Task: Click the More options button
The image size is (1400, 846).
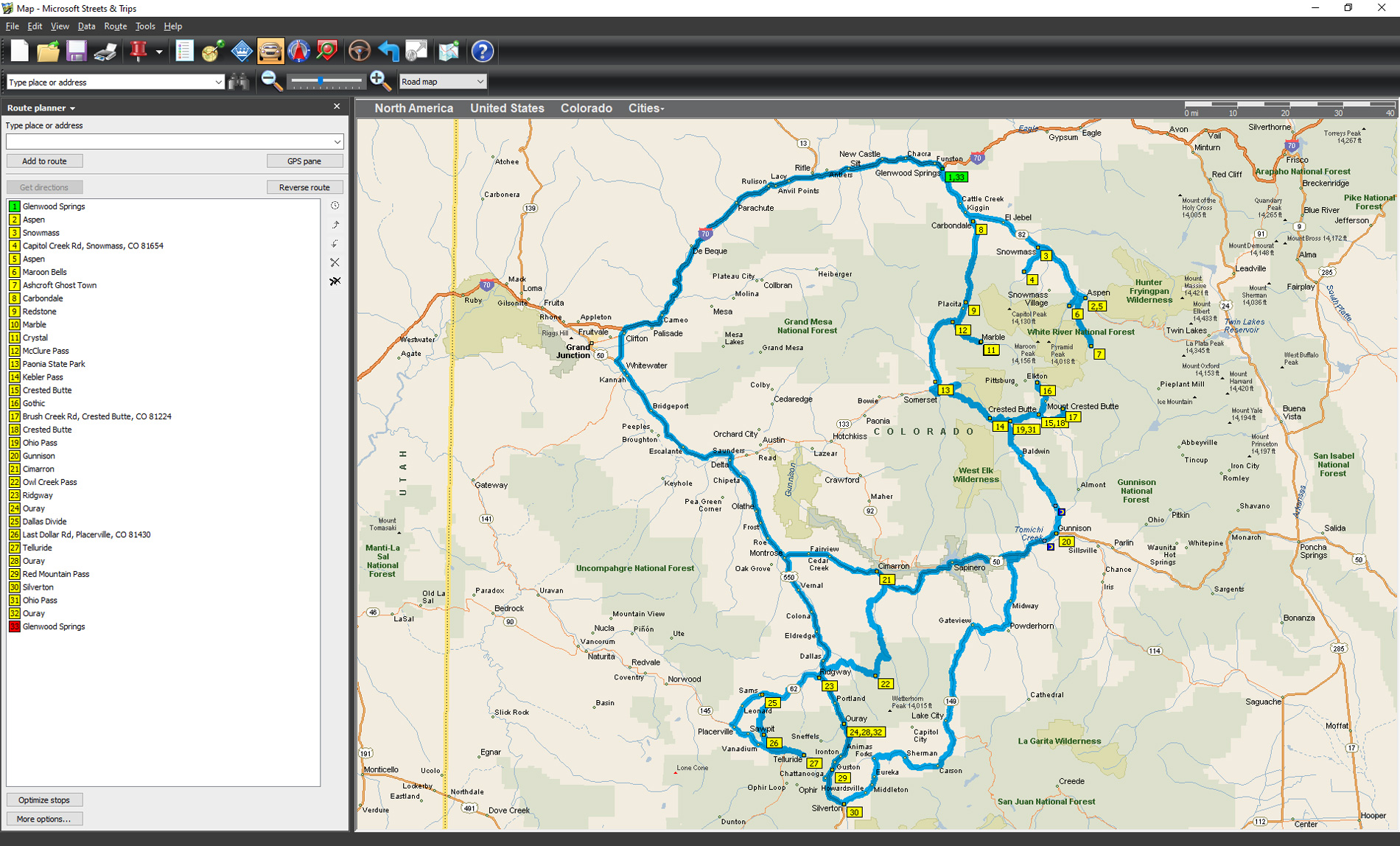Action: 44,819
